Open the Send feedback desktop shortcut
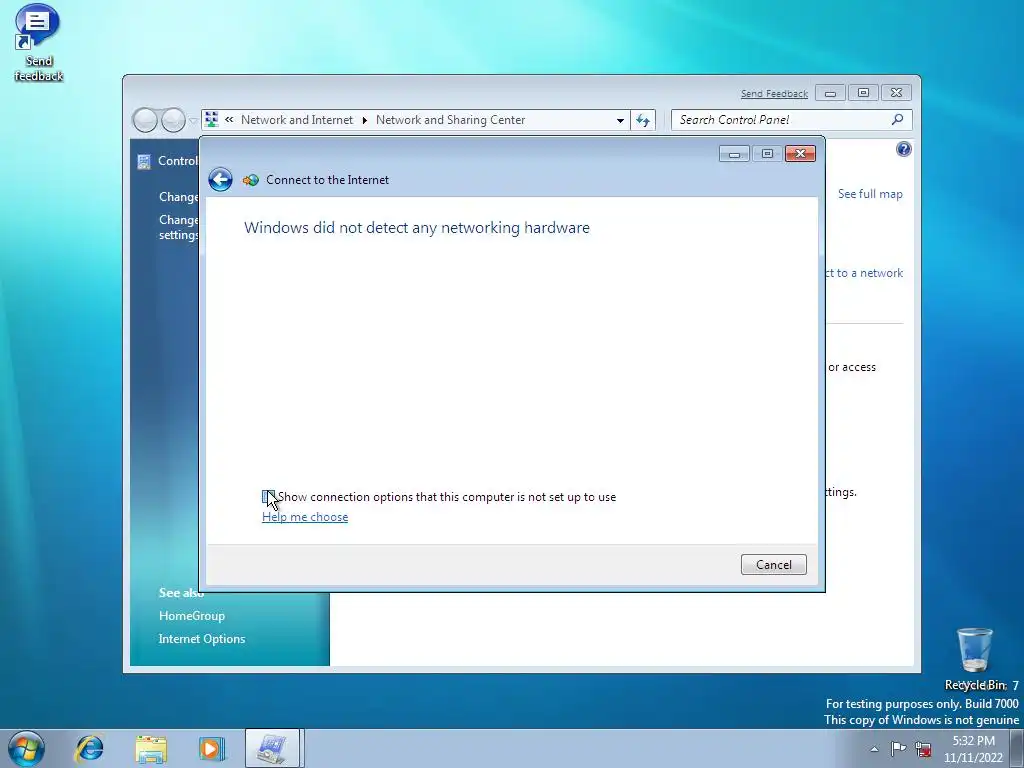The height and width of the screenshot is (768, 1024). click(x=38, y=42)
